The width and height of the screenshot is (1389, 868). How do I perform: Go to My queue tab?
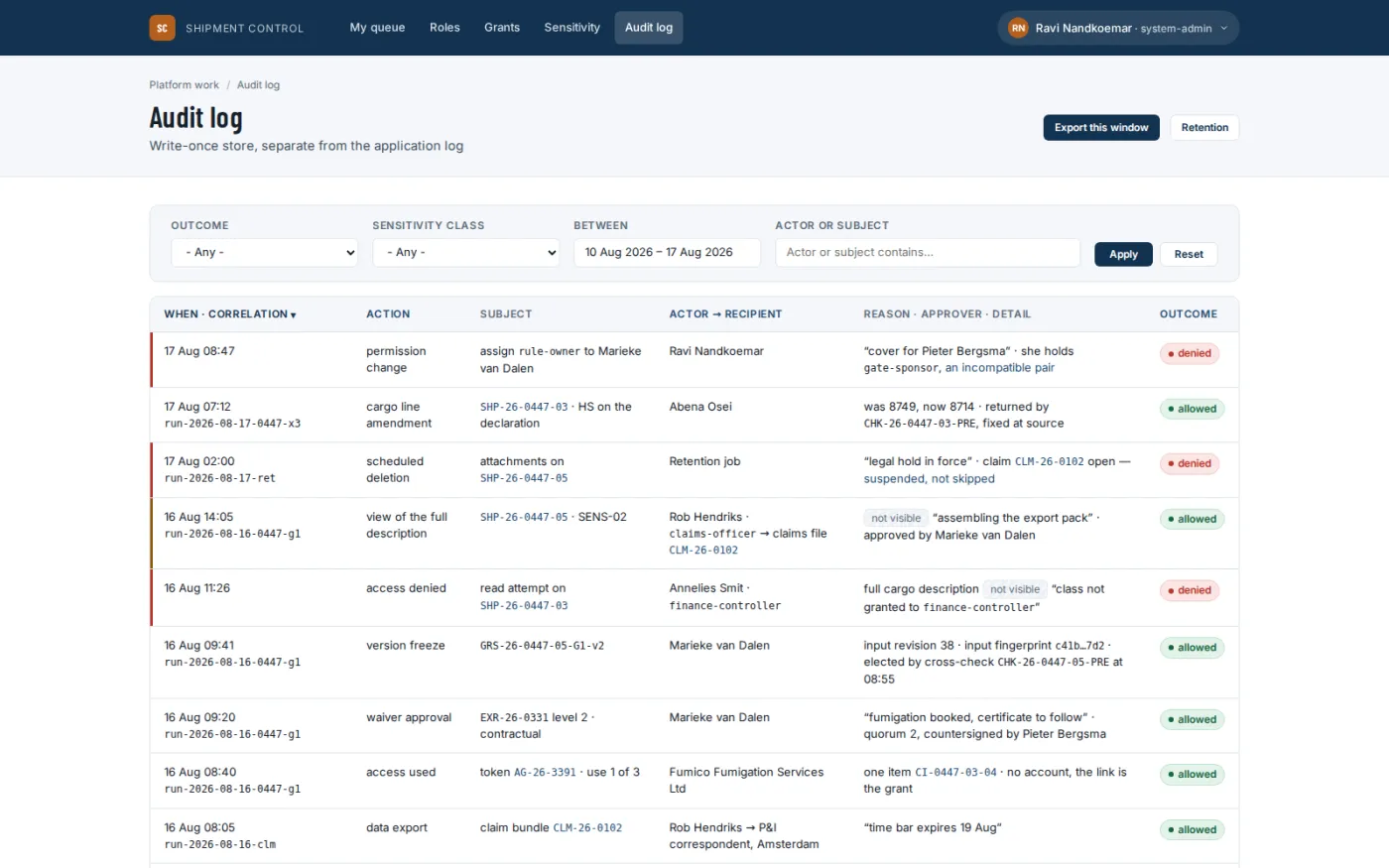click(x=377, y=28)
